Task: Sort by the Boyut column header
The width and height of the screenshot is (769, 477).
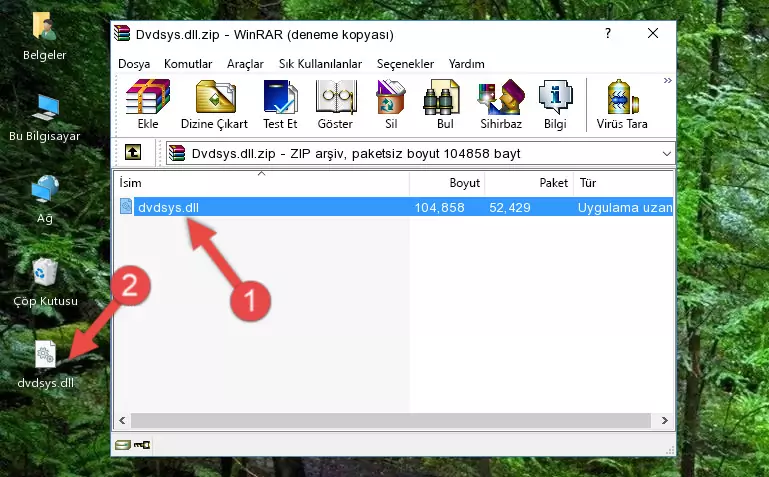Action: pos(447,183)
